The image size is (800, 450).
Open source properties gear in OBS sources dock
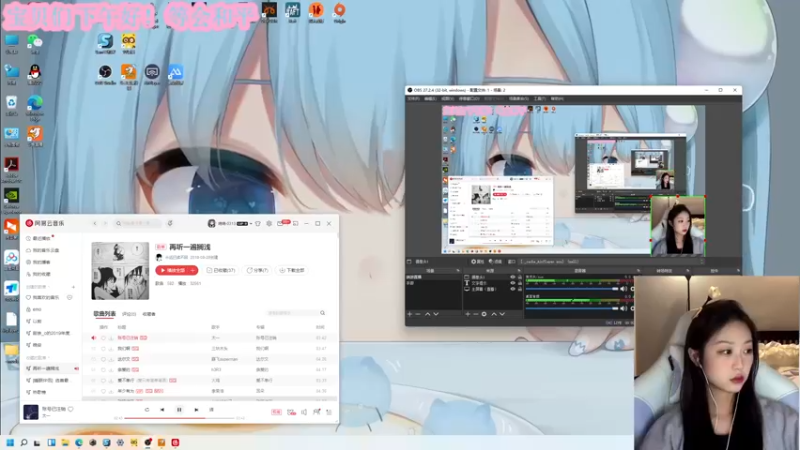coord(484,314)
